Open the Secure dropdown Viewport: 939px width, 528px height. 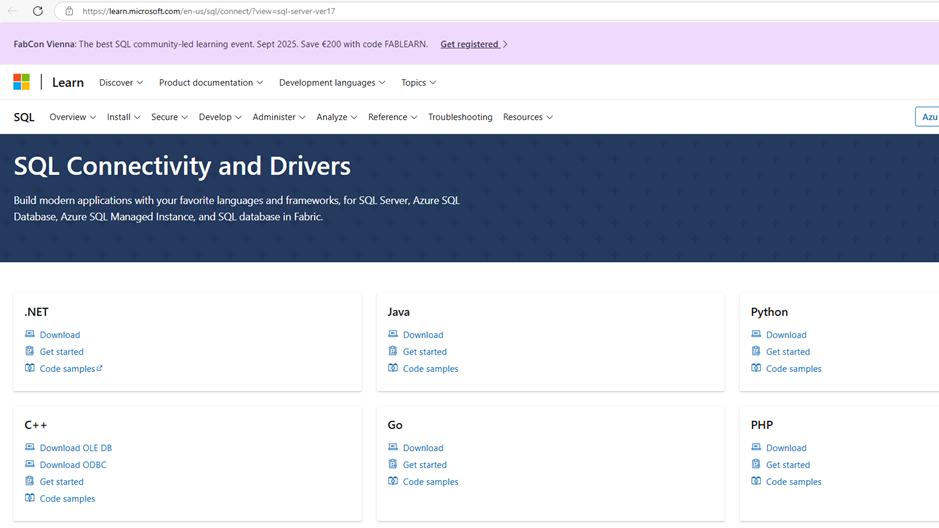pyautogui.click(x=169, y=117)
